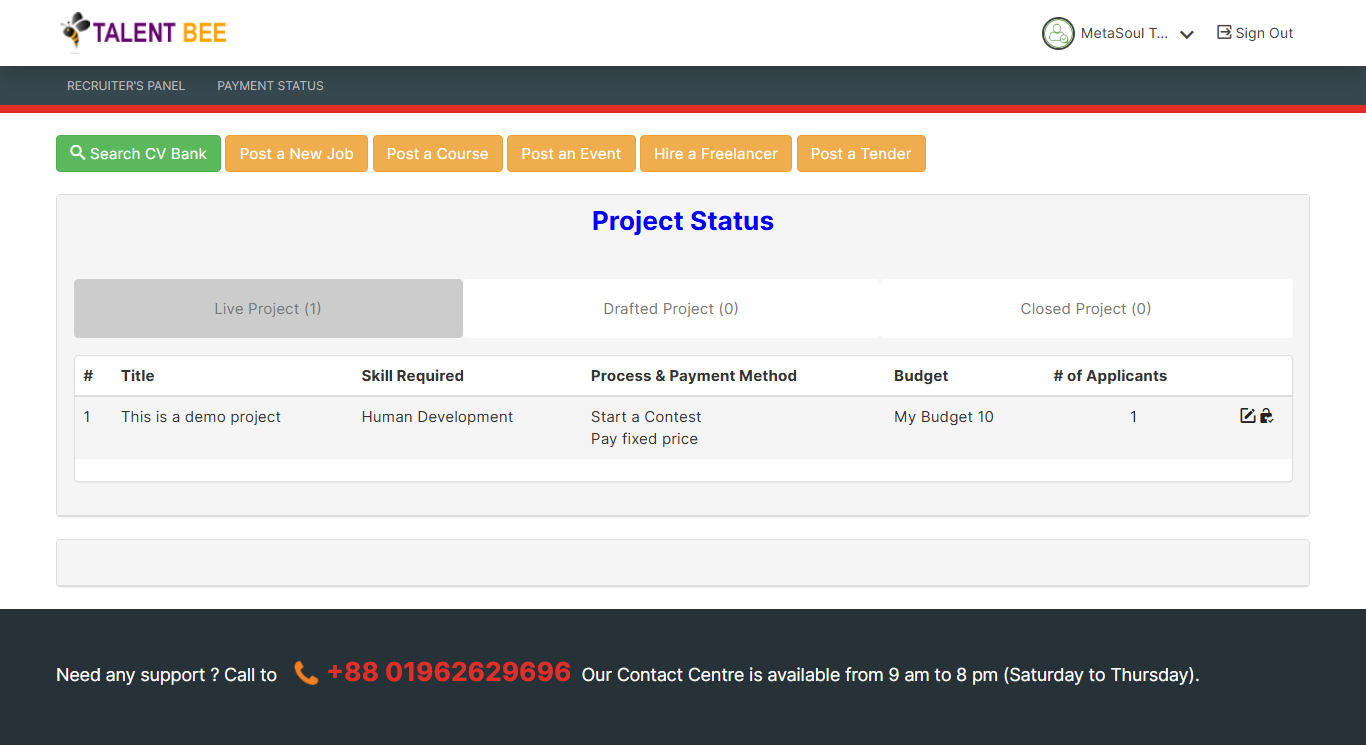1366x745 pixels.
Task: Click the orange phone support icon
Action: [306, 673]
